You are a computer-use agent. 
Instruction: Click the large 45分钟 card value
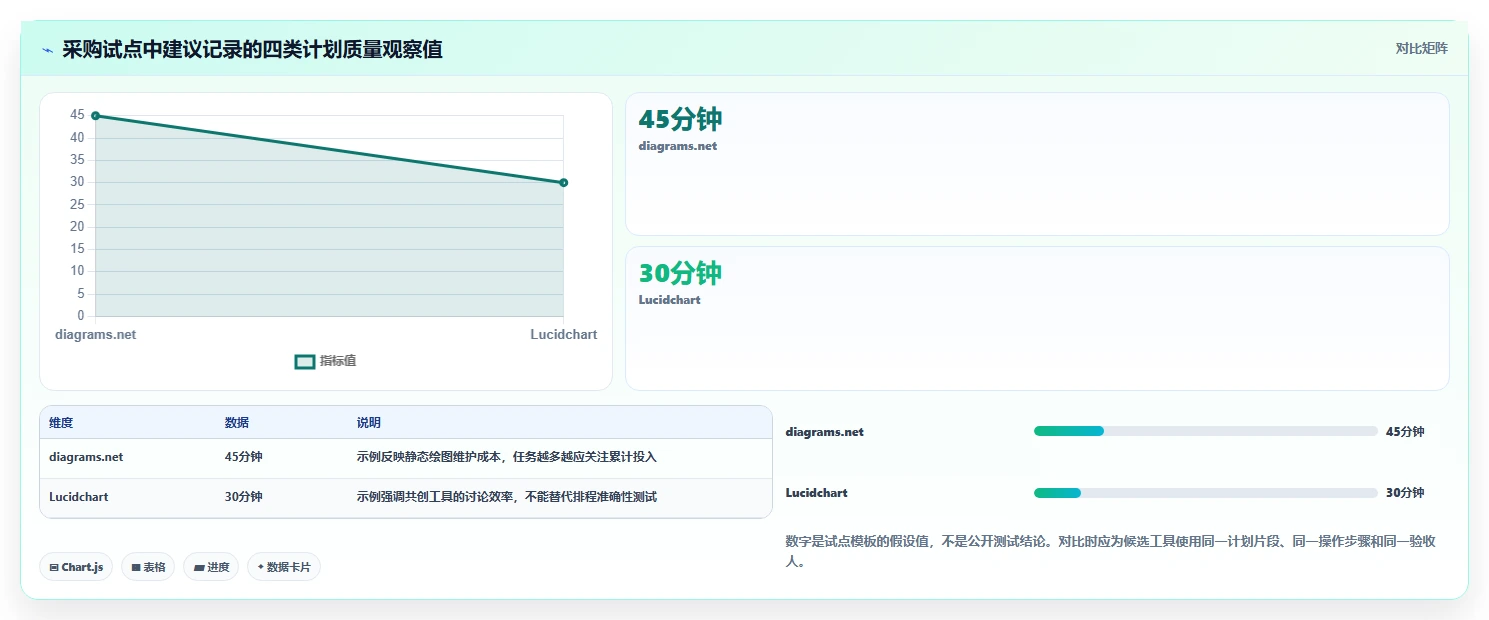(680, 120)
